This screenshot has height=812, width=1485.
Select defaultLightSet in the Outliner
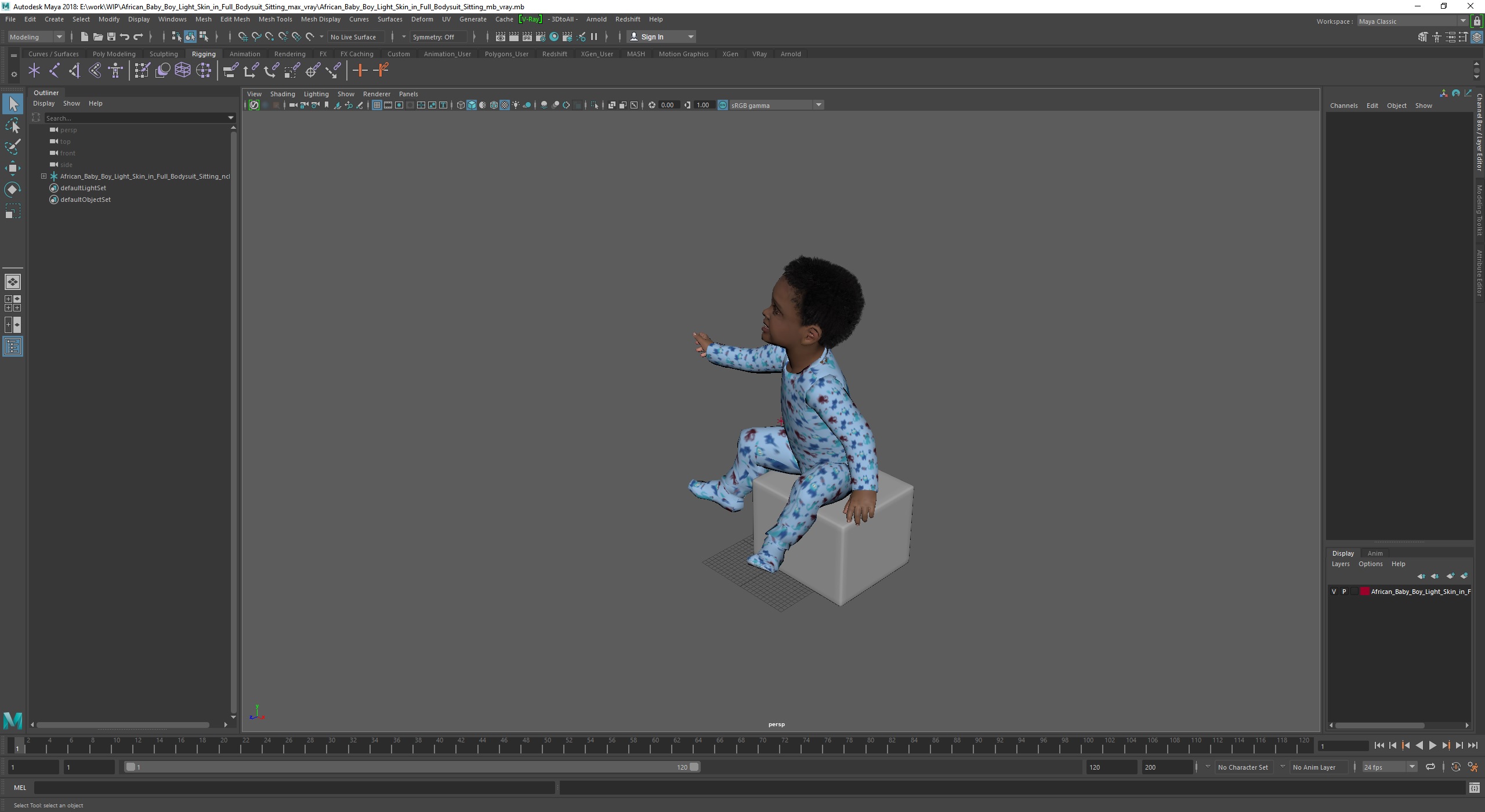pos(83,188)
